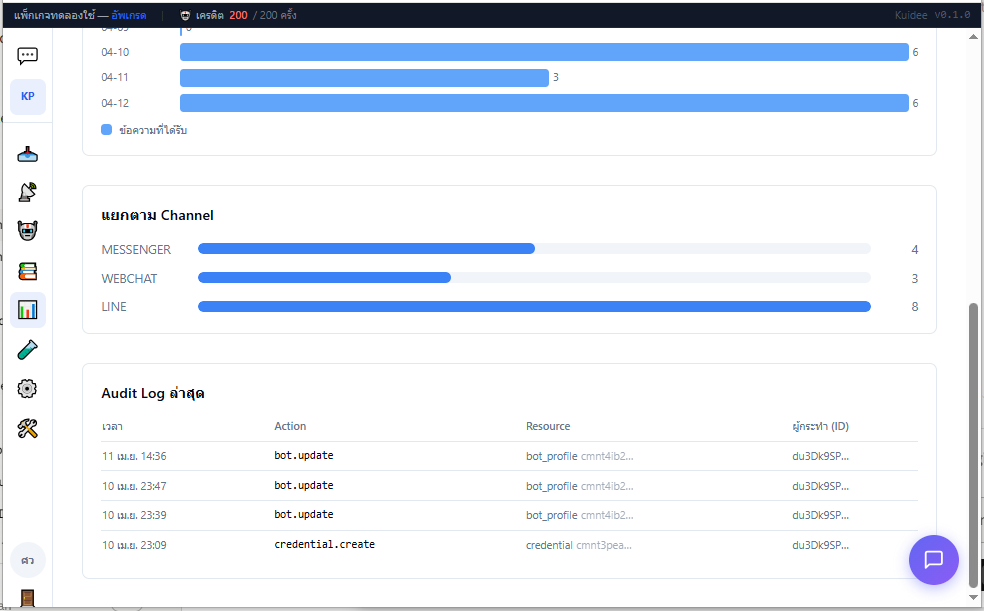Image resolution: width=984 pixels, height=611 pixels.
Task: Click the scrollbar down arrow
Action: [973, 598]
